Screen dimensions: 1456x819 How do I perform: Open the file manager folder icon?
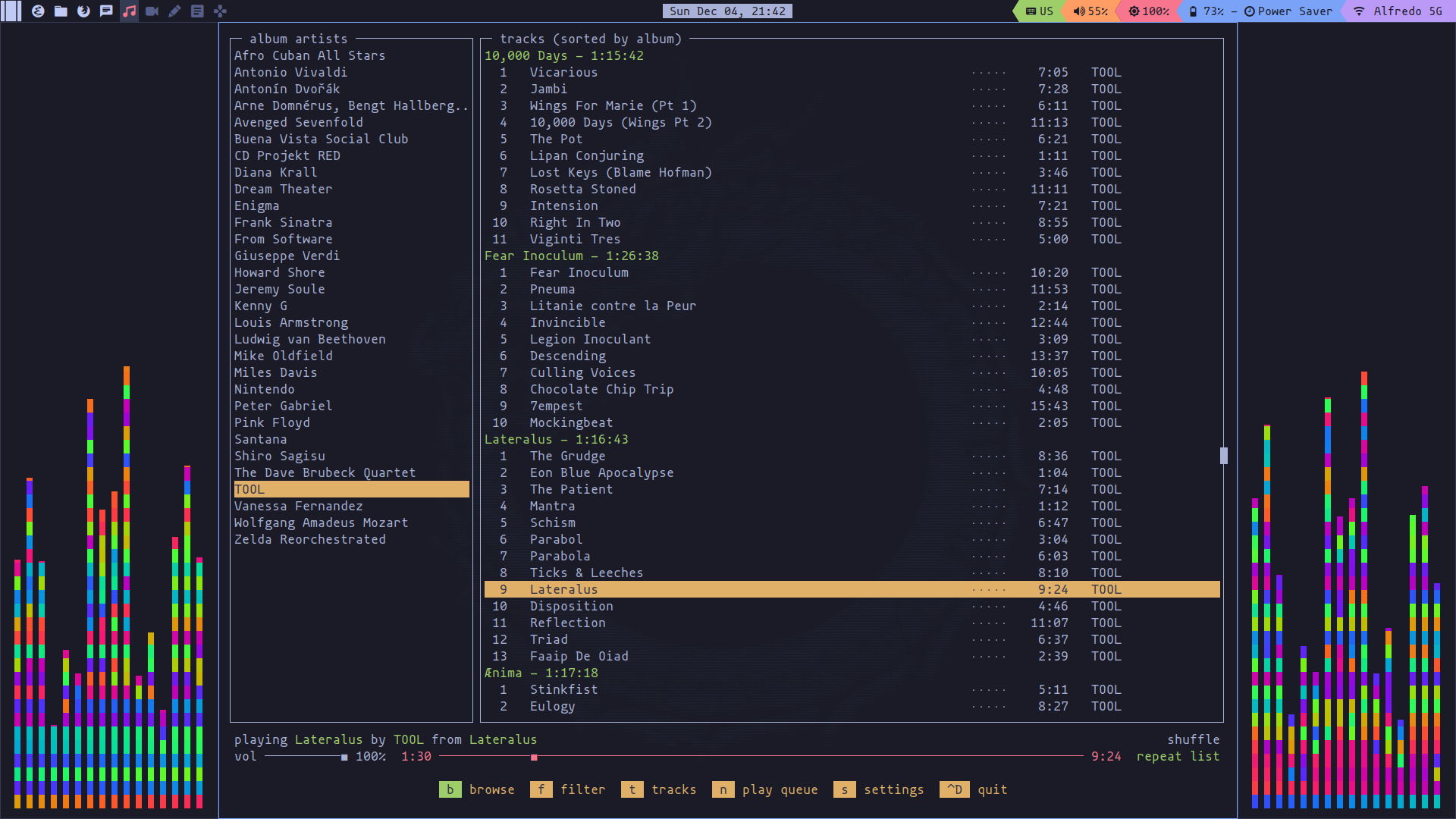click(x=61, y=11)
